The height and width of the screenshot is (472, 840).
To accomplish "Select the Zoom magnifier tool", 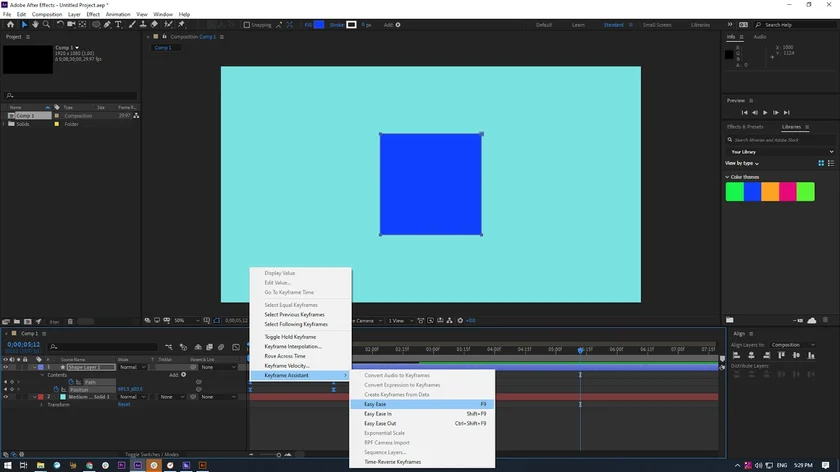I will pyautogui.click(x=46, y=24).
